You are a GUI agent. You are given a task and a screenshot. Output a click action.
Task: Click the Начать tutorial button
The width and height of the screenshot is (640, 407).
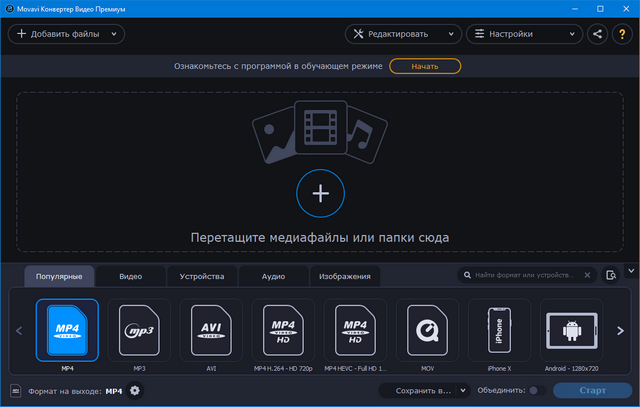tap(424, 66)
